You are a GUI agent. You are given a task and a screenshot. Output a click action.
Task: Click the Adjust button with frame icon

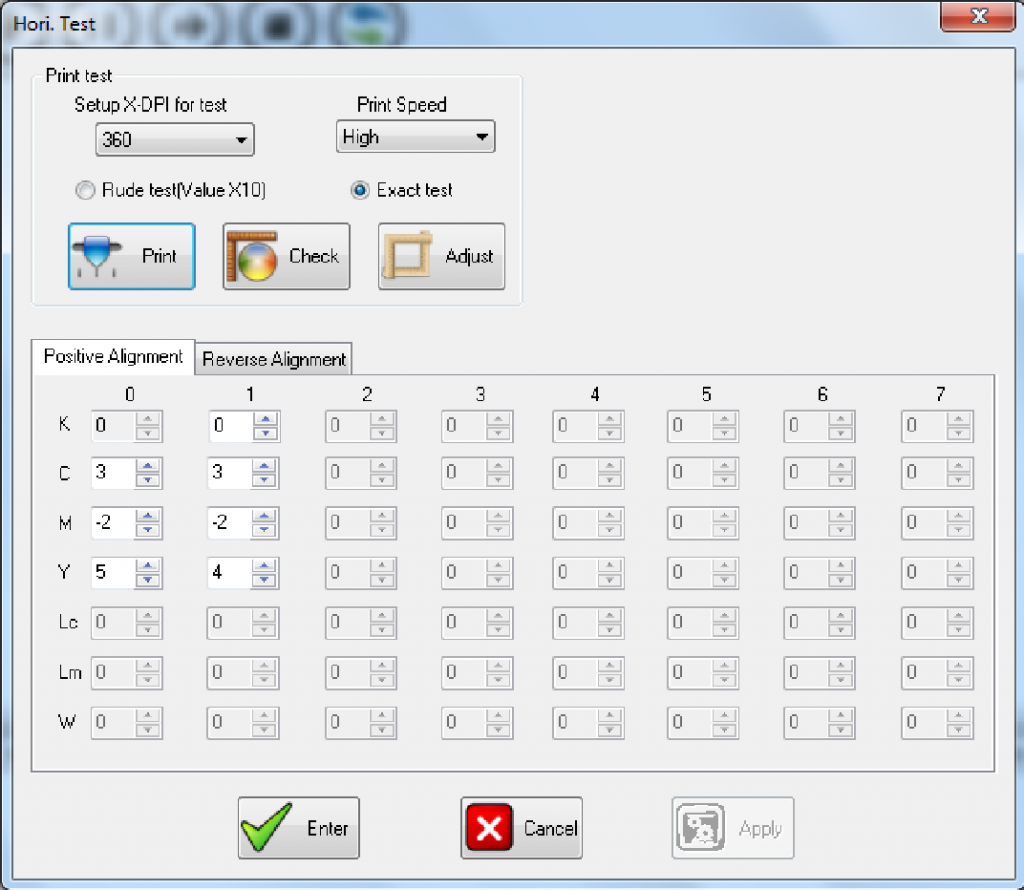441,257
